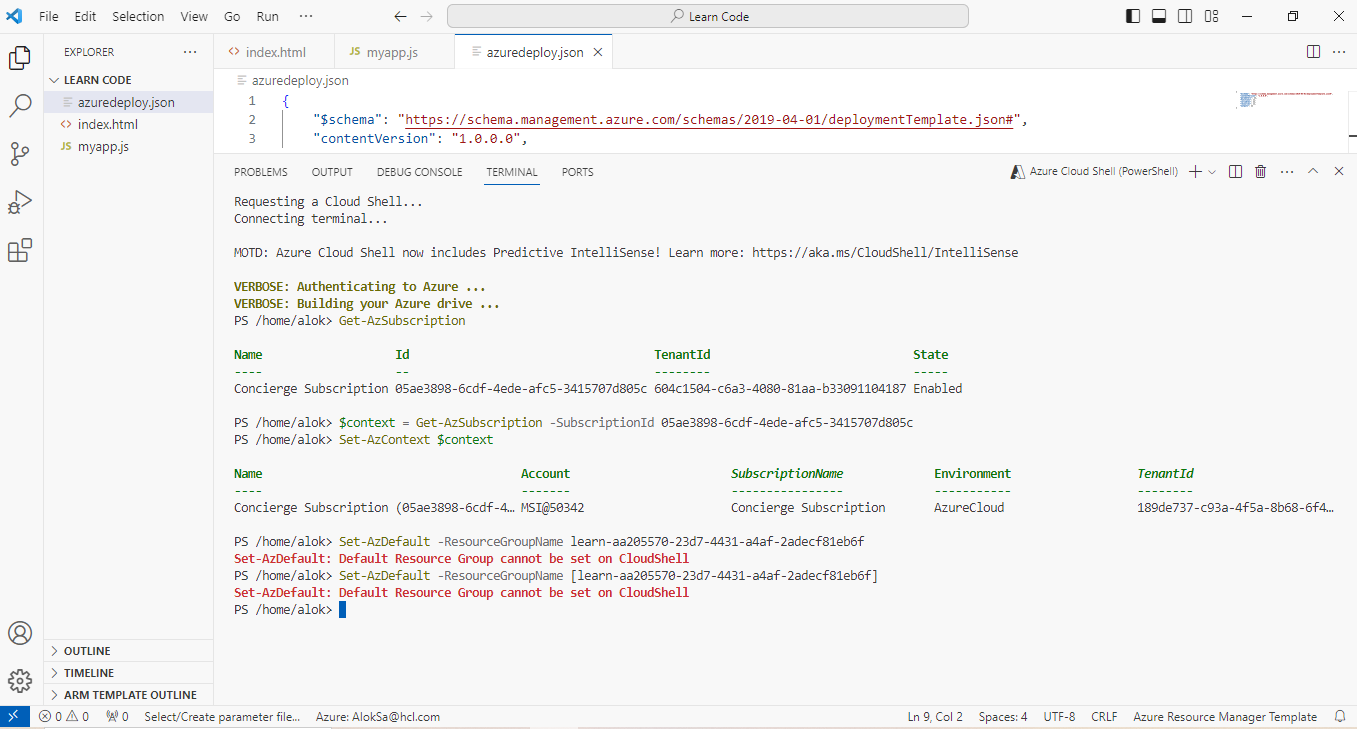Open Customize Layout icon
The height and width of the screenshot is (729, 1357).
coord(1211,16)
